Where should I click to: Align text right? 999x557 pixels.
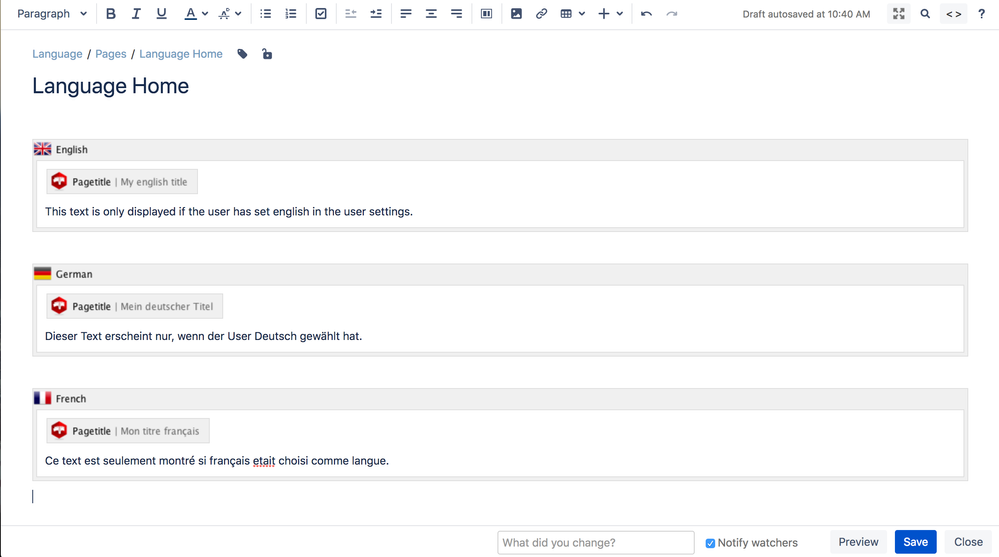point(456,13)
